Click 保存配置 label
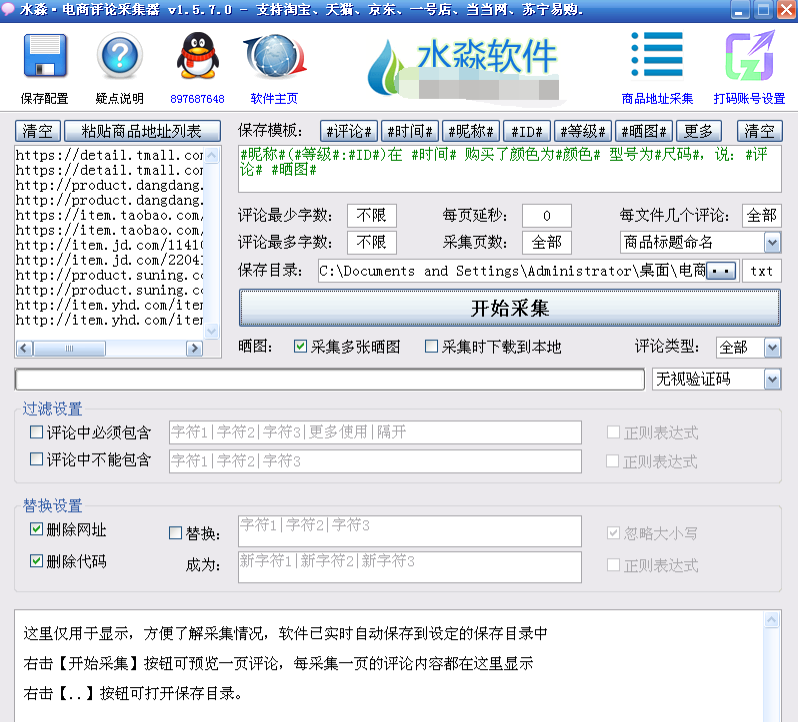The width and height of the screenshot is (798, 722). pos(44,99)
